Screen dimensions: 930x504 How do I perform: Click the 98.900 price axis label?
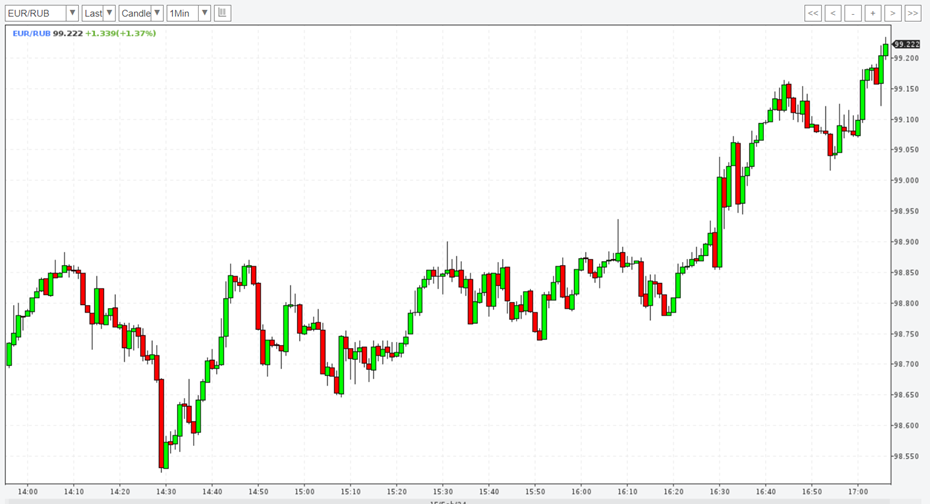point(906,242)
